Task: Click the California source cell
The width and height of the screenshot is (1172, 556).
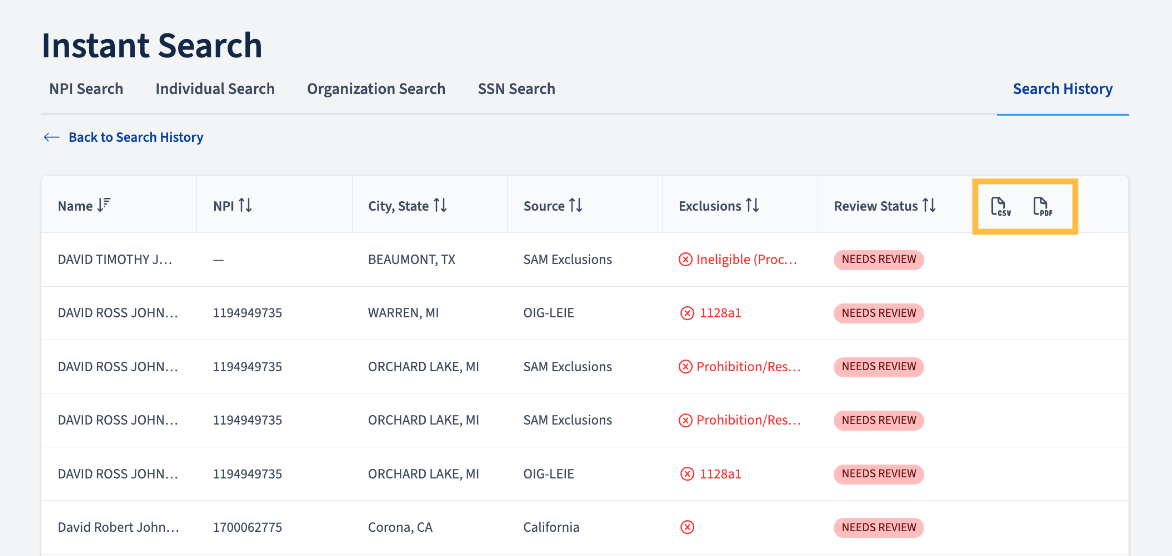Action: (x=552, y=528)
